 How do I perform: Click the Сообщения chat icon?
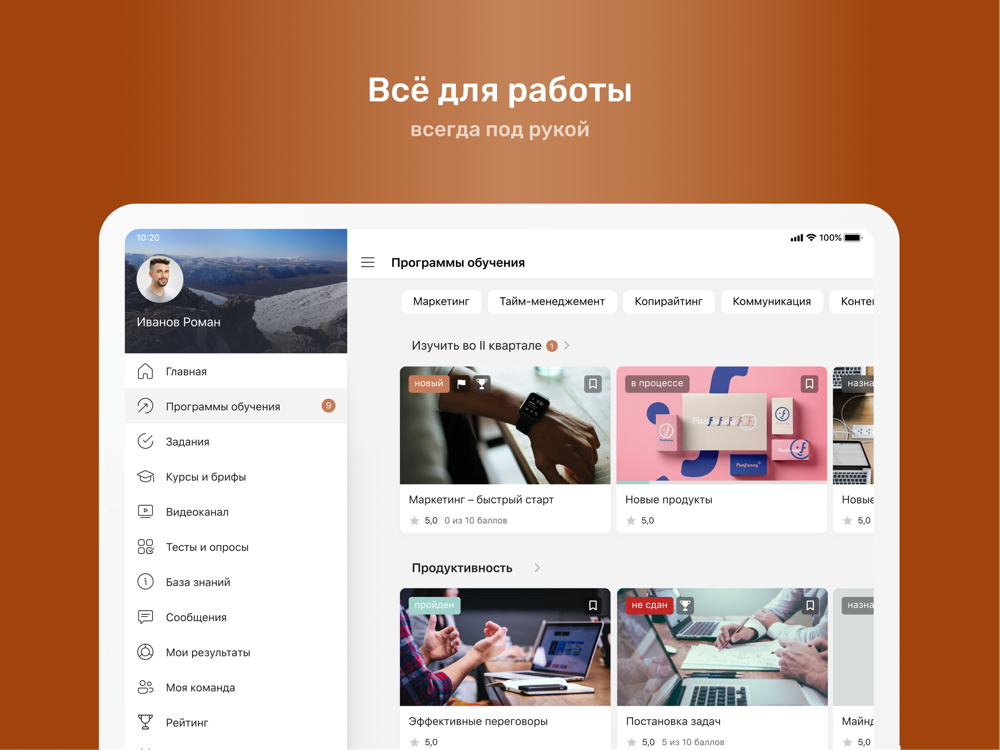coord(145,617)
